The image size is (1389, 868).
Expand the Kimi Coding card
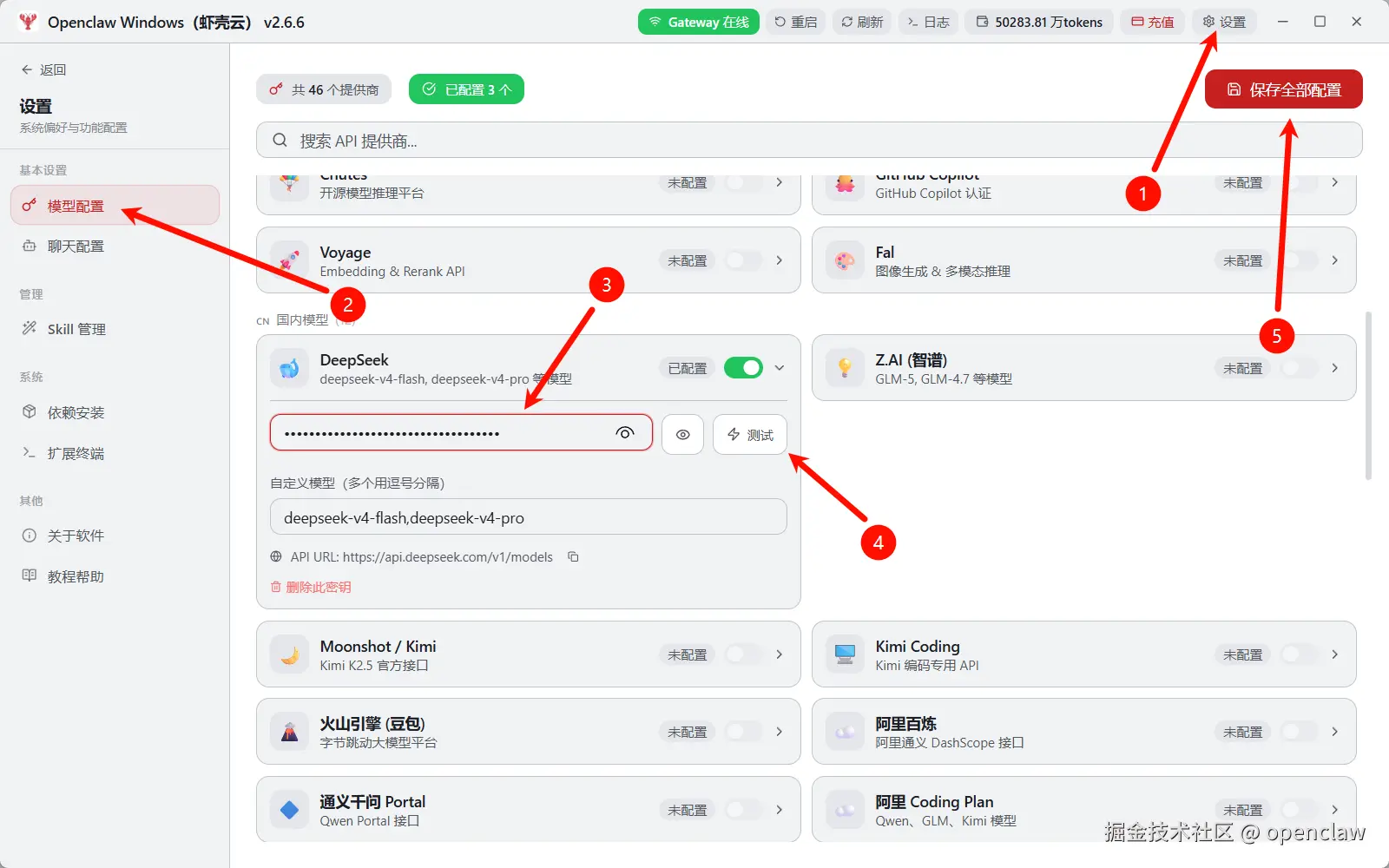click(x=1335, y=654)
